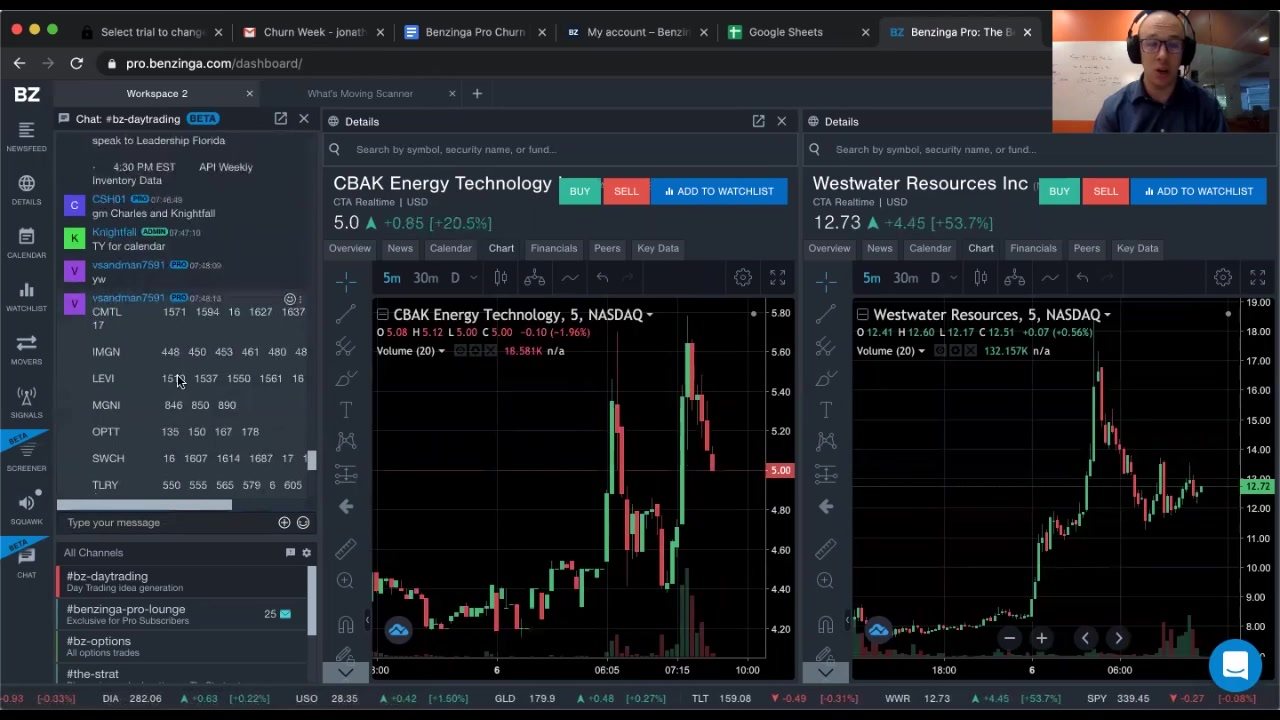Image resolution: width=1280 pixels, height=720 pixels.
Task: Expand CBAK Energy Technology symbol legend dropdown
Action: tap(649, 315)
